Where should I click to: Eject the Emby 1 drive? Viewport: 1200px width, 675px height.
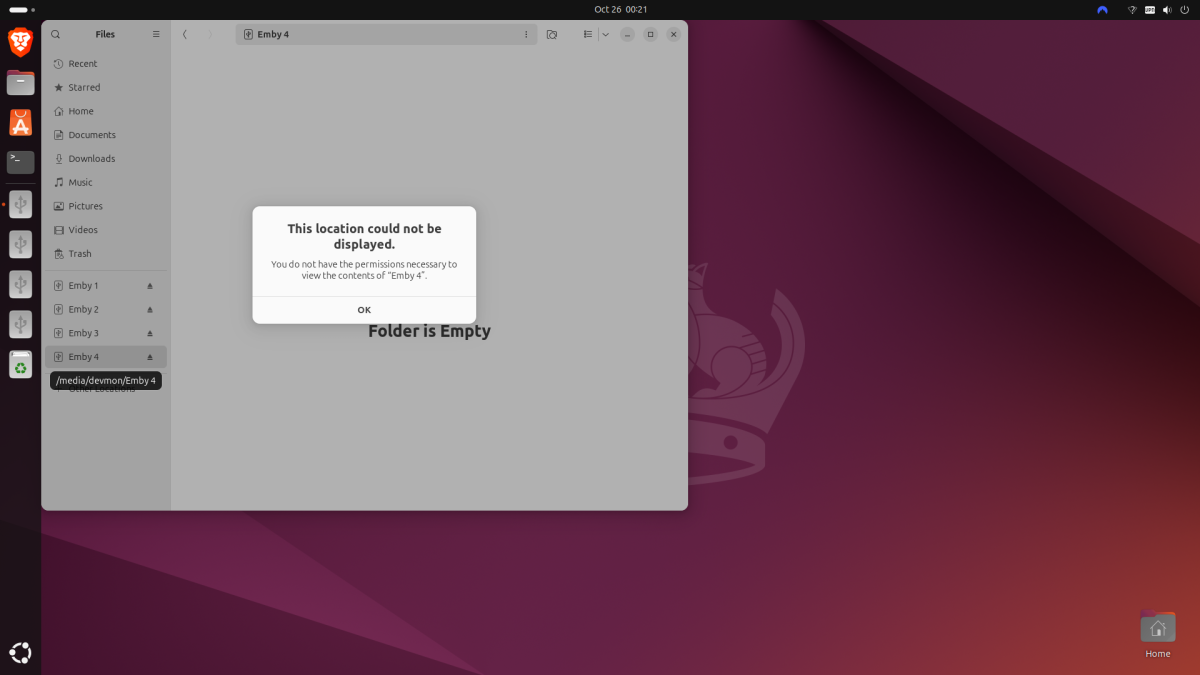(x=150, y=285)
